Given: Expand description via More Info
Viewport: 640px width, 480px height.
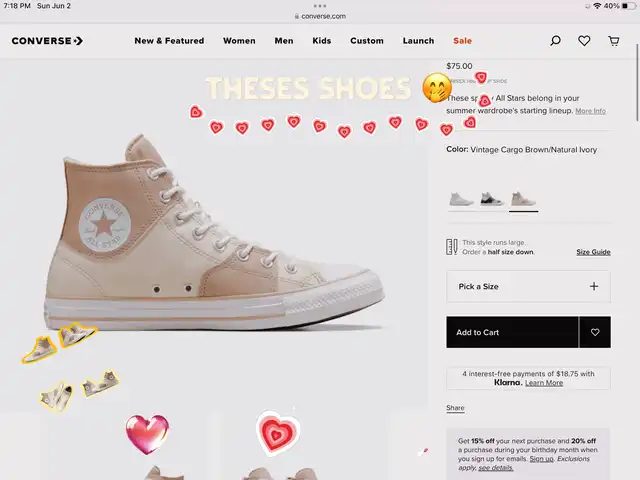Looking at the screenshot, I should [x=590, y=111].
